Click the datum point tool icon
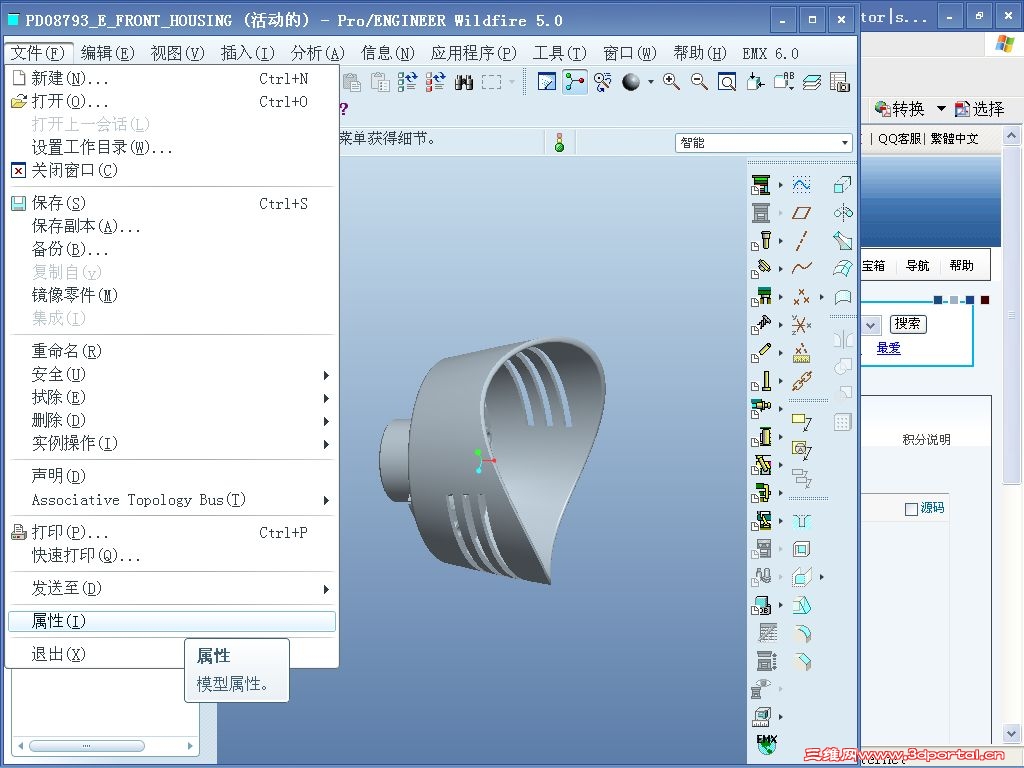The image size is (1024, 768). pos(801,297)
